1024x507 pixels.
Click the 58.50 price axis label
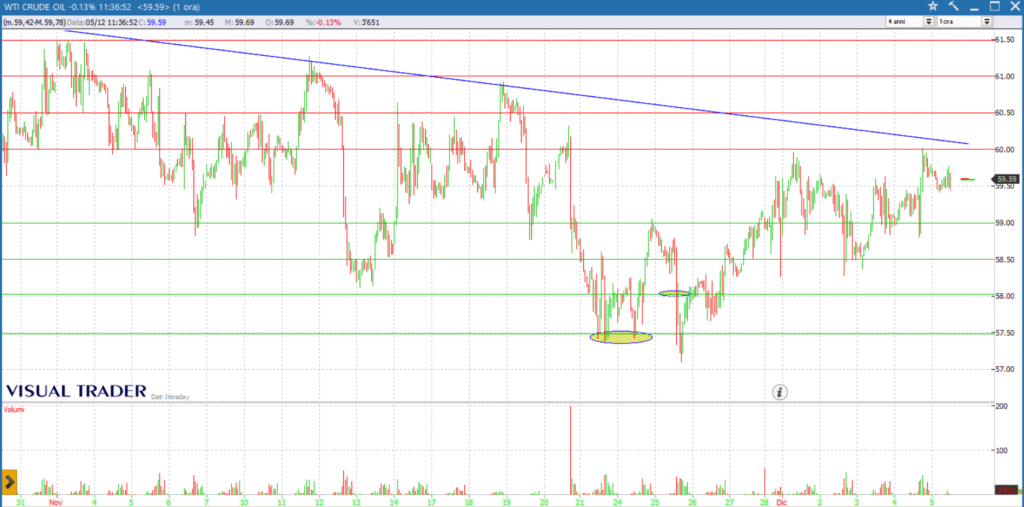[x=1004, y=259]
